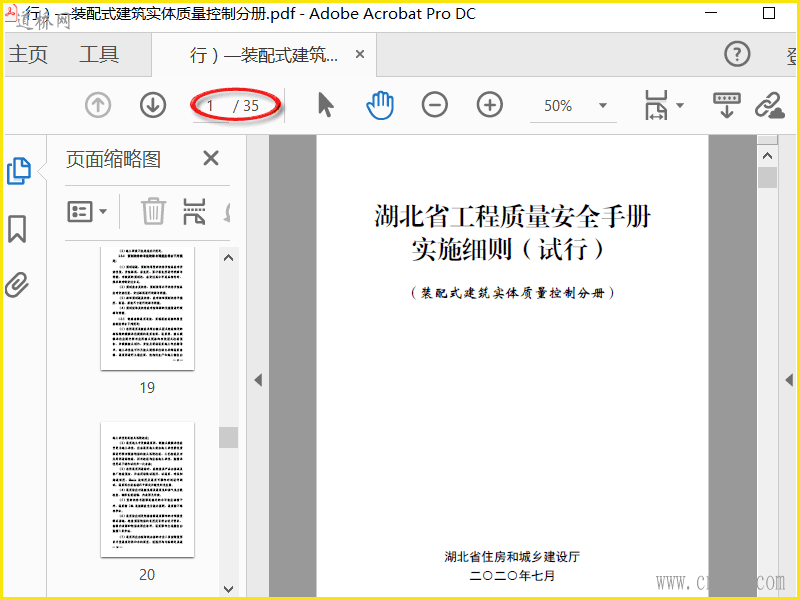Minimize the Acrobat window

pos(711,13)
